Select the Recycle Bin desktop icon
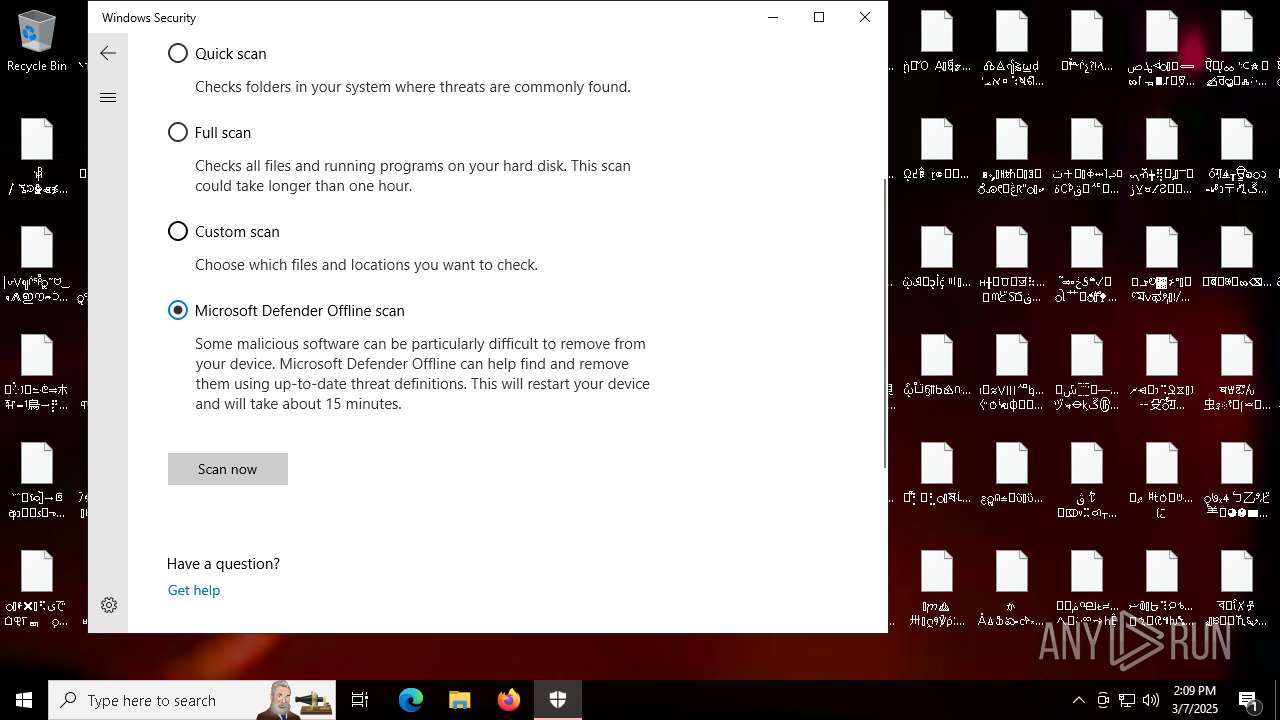 coord(37,41)
